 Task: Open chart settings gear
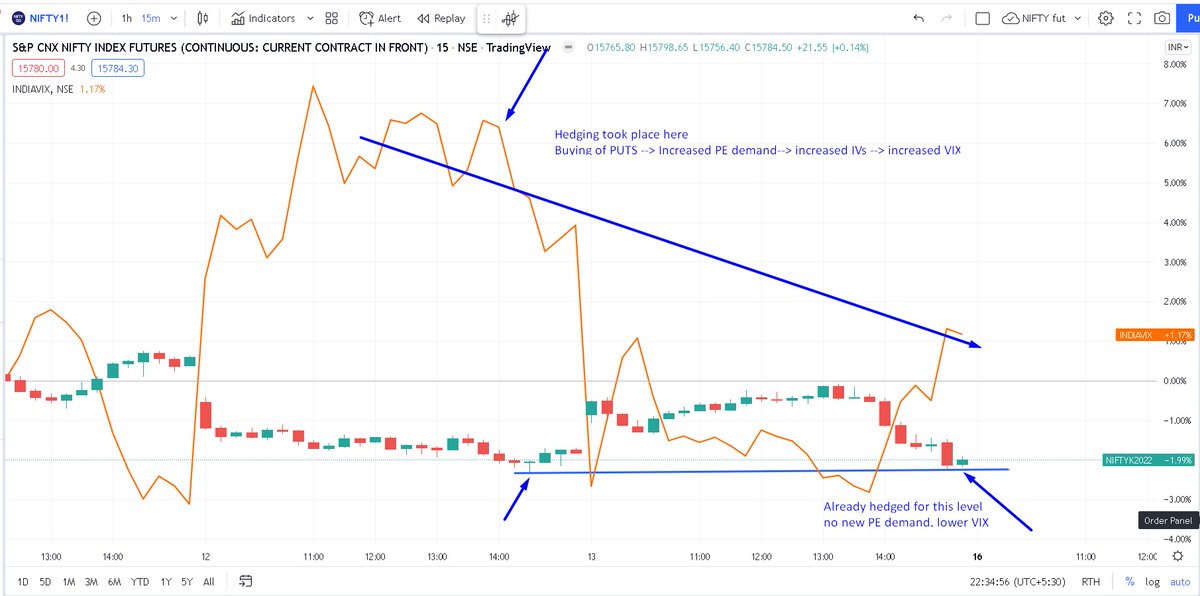[x=1106, y=18]
